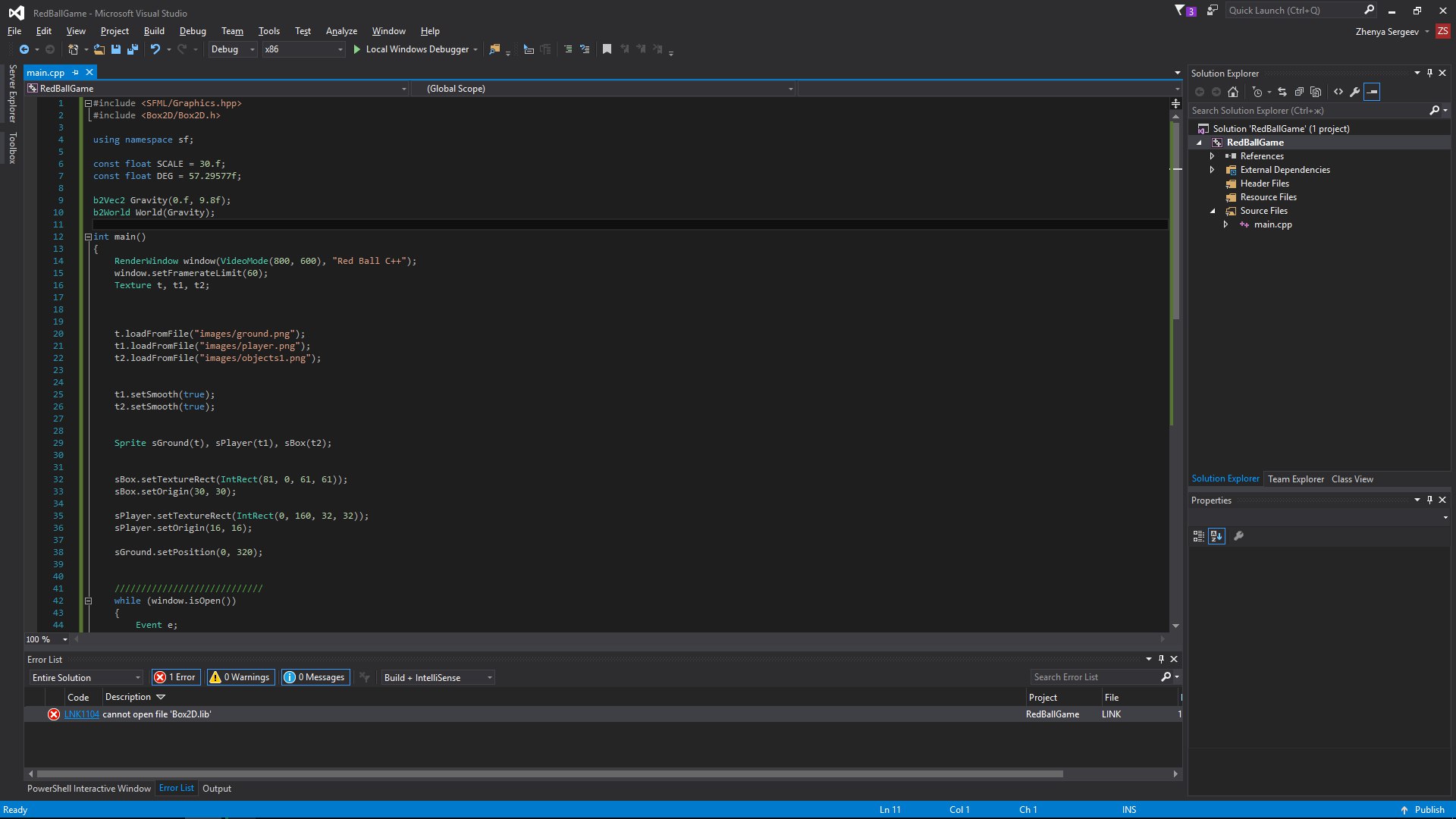Click the LNK1104 error link
Image resolution: width=1456 pixels, height=819 pixels.
coord(81,714)
